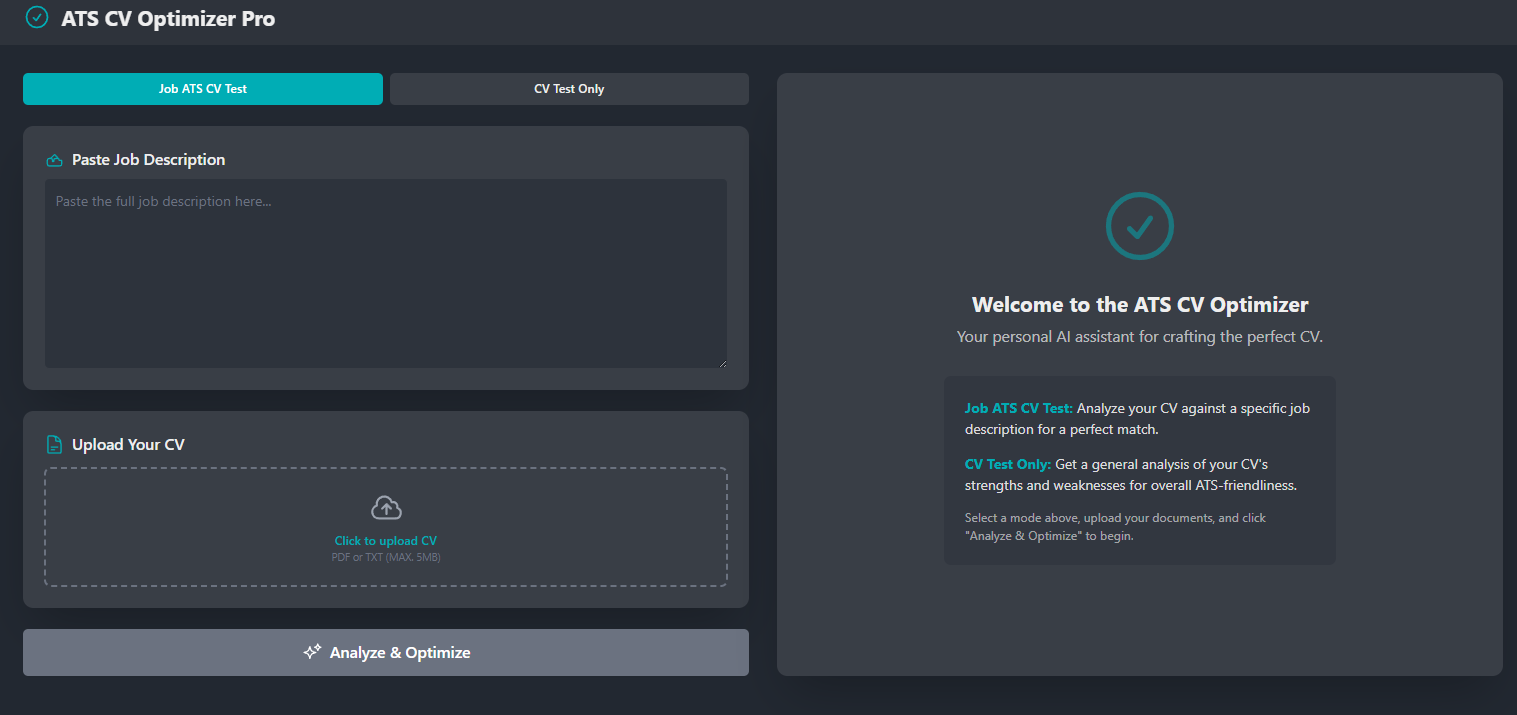The width and height of the screenshot is (1517, 715).
Task: Click the Upload Your CV heading
Action: pyautogui.click(x=128, y=445)
